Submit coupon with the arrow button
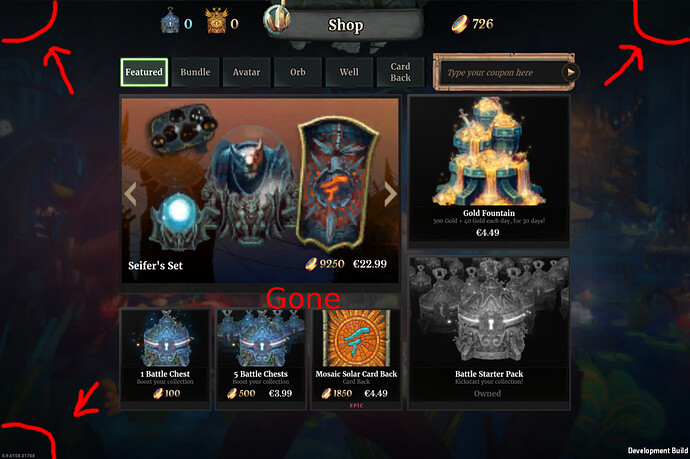The width and height of the screenshot is (690, 459). [570, 72]
